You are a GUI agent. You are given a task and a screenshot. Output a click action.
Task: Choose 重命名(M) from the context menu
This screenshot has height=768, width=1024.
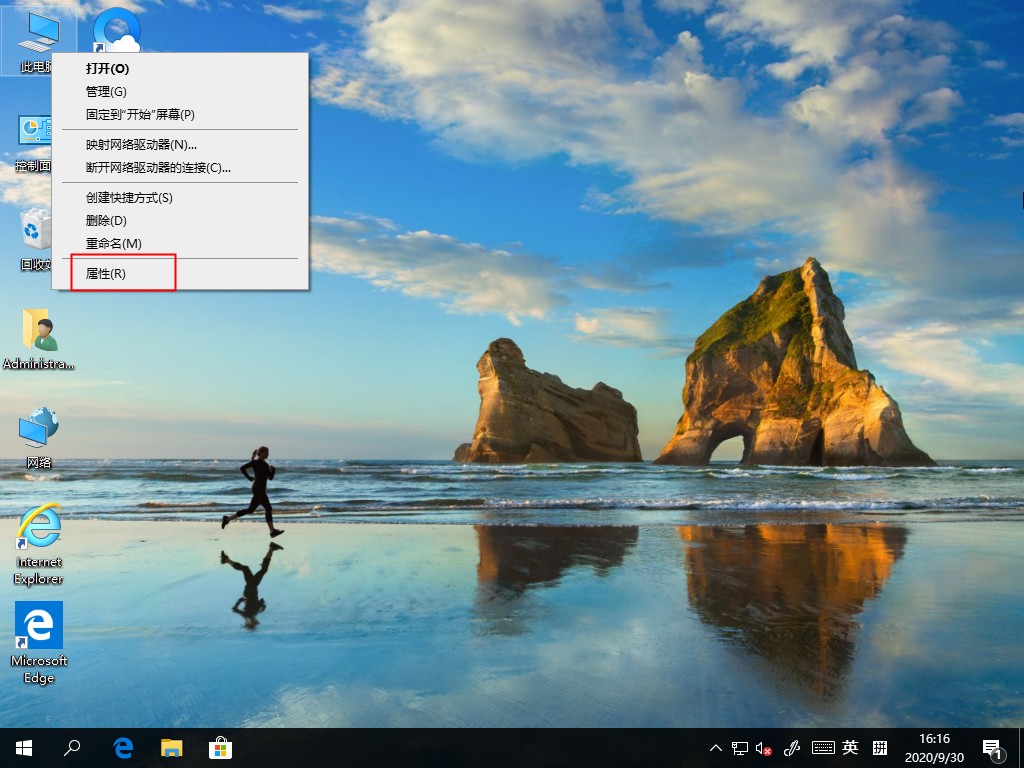tap(115, 243)
